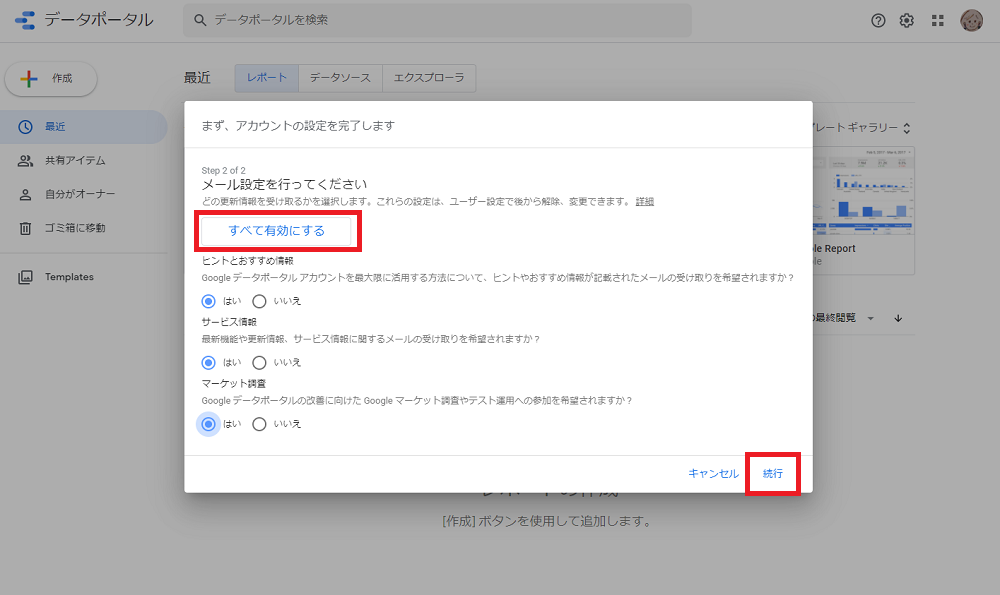Click the データポータル logo icon
Image resolution: width=1000 pixels, height=595 pixels.
pyautogui.click(x=25, y=19)
